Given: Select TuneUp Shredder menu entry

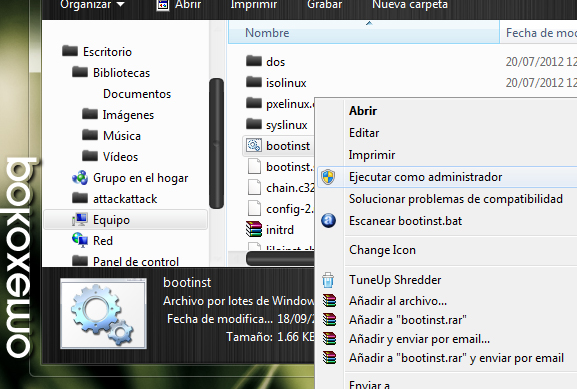Looking at the screenshot, I should click(x=395, y=280).
